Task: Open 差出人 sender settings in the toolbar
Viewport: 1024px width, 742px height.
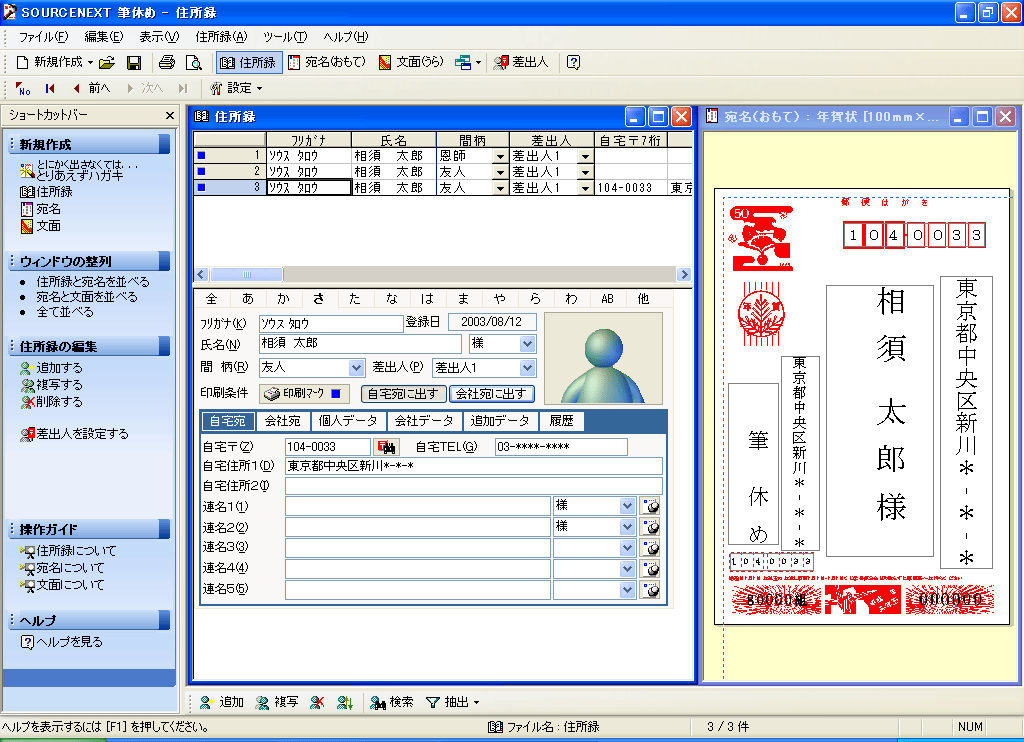Action: [521, 63]
